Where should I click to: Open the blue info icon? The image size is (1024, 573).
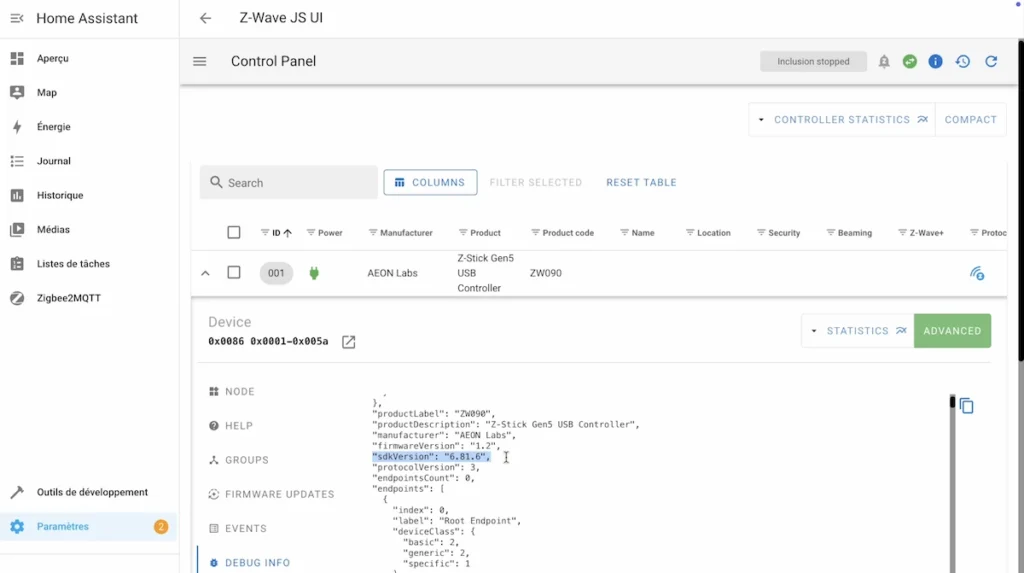(x=936, y=61)
